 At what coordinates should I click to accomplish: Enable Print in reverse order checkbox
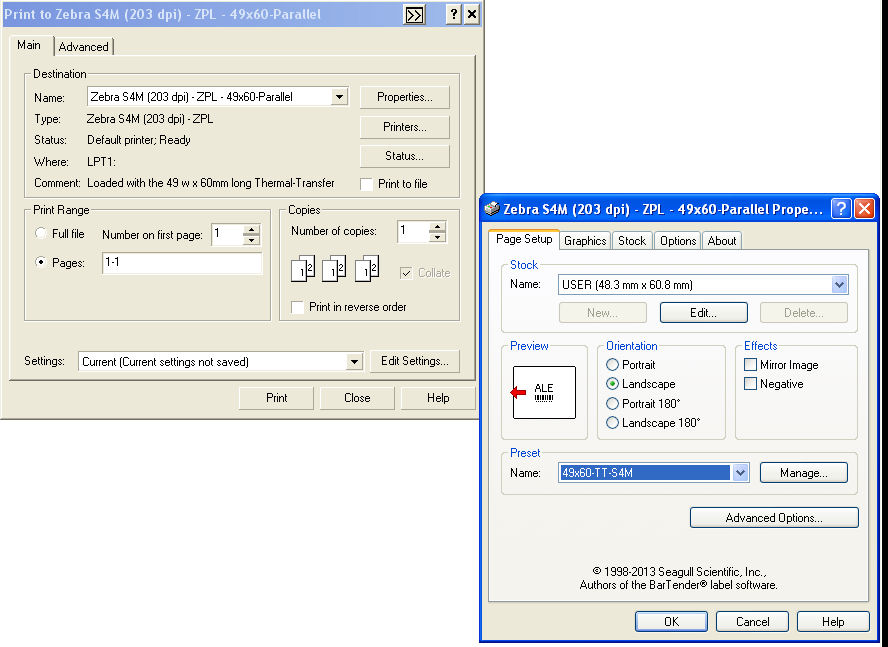pos(297,307)
